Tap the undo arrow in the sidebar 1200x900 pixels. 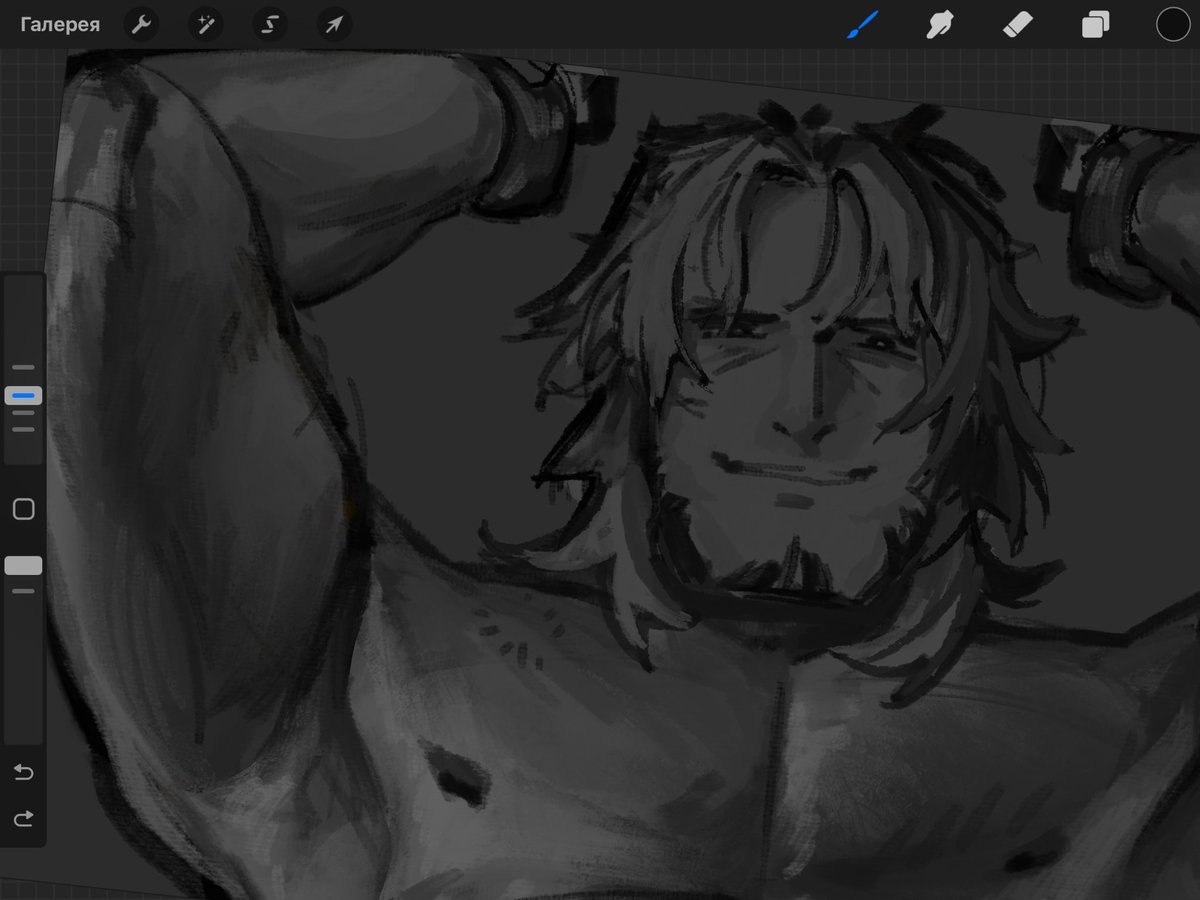tap(23, 772)
